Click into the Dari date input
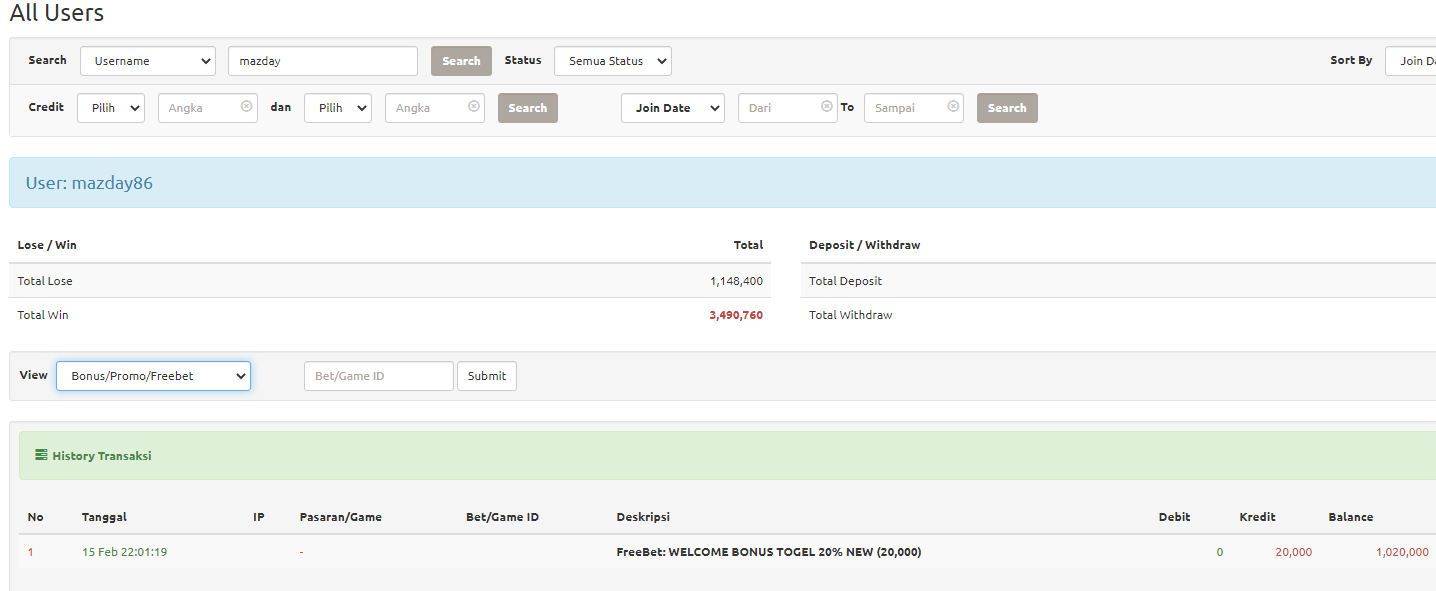Image resolution: width=1436 pixels, height=591 pixels. coord(778,108)
